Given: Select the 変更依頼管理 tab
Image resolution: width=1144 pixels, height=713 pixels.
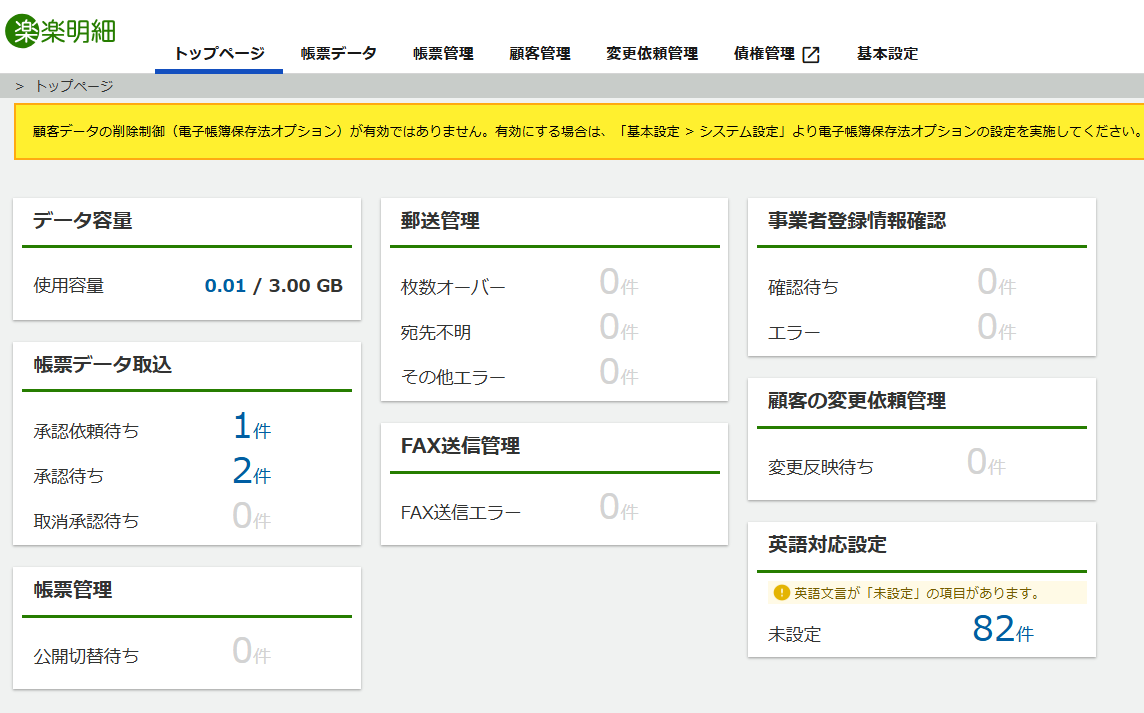Looking at the screenshot, I should click(x=652, y=54).
